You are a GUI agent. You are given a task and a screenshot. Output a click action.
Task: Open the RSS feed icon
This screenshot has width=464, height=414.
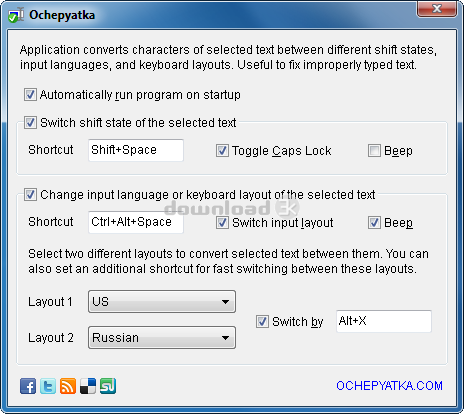[x=68, y=386]
